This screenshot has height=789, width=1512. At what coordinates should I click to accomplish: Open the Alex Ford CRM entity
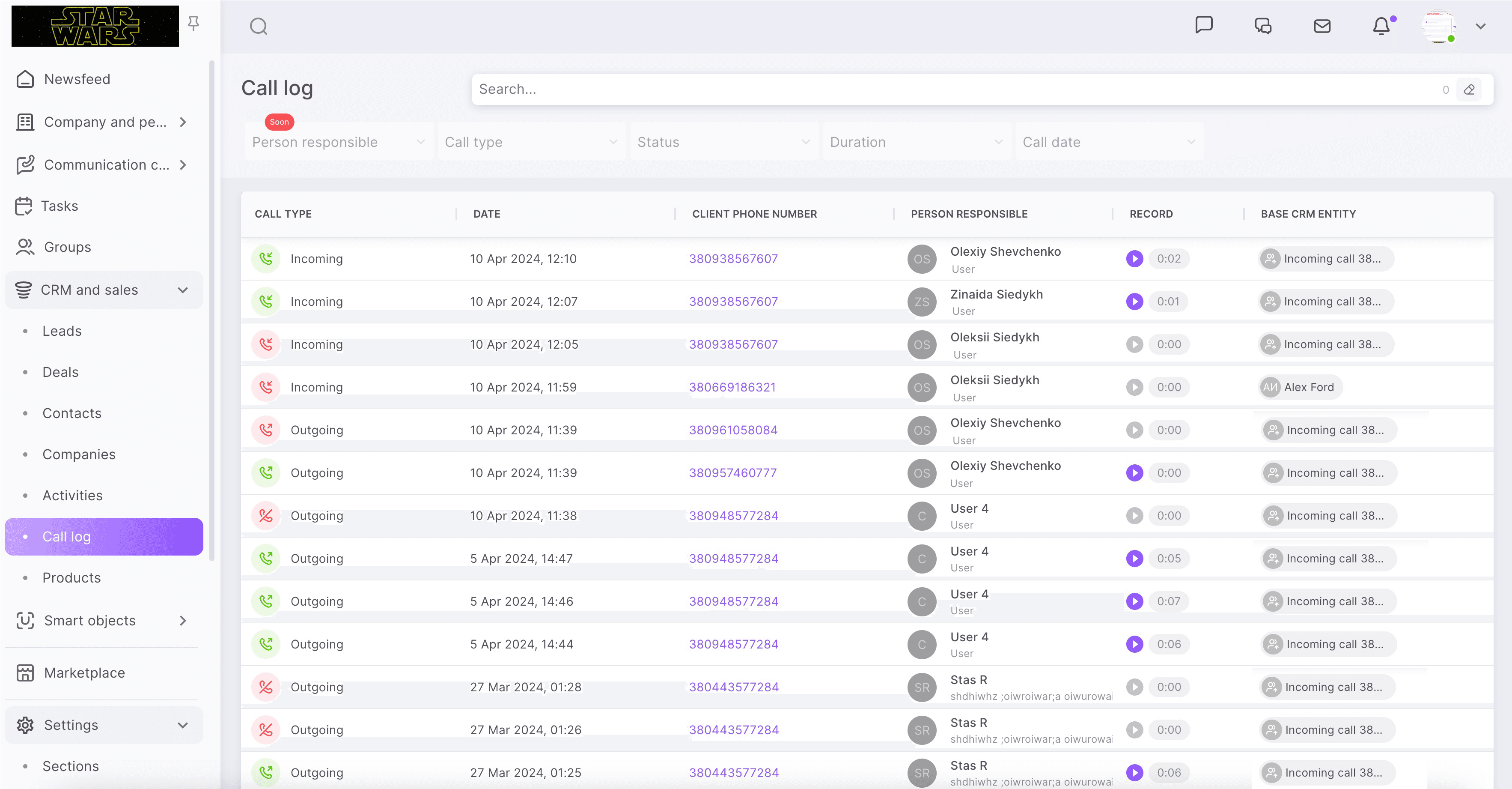pos(1308,387)
